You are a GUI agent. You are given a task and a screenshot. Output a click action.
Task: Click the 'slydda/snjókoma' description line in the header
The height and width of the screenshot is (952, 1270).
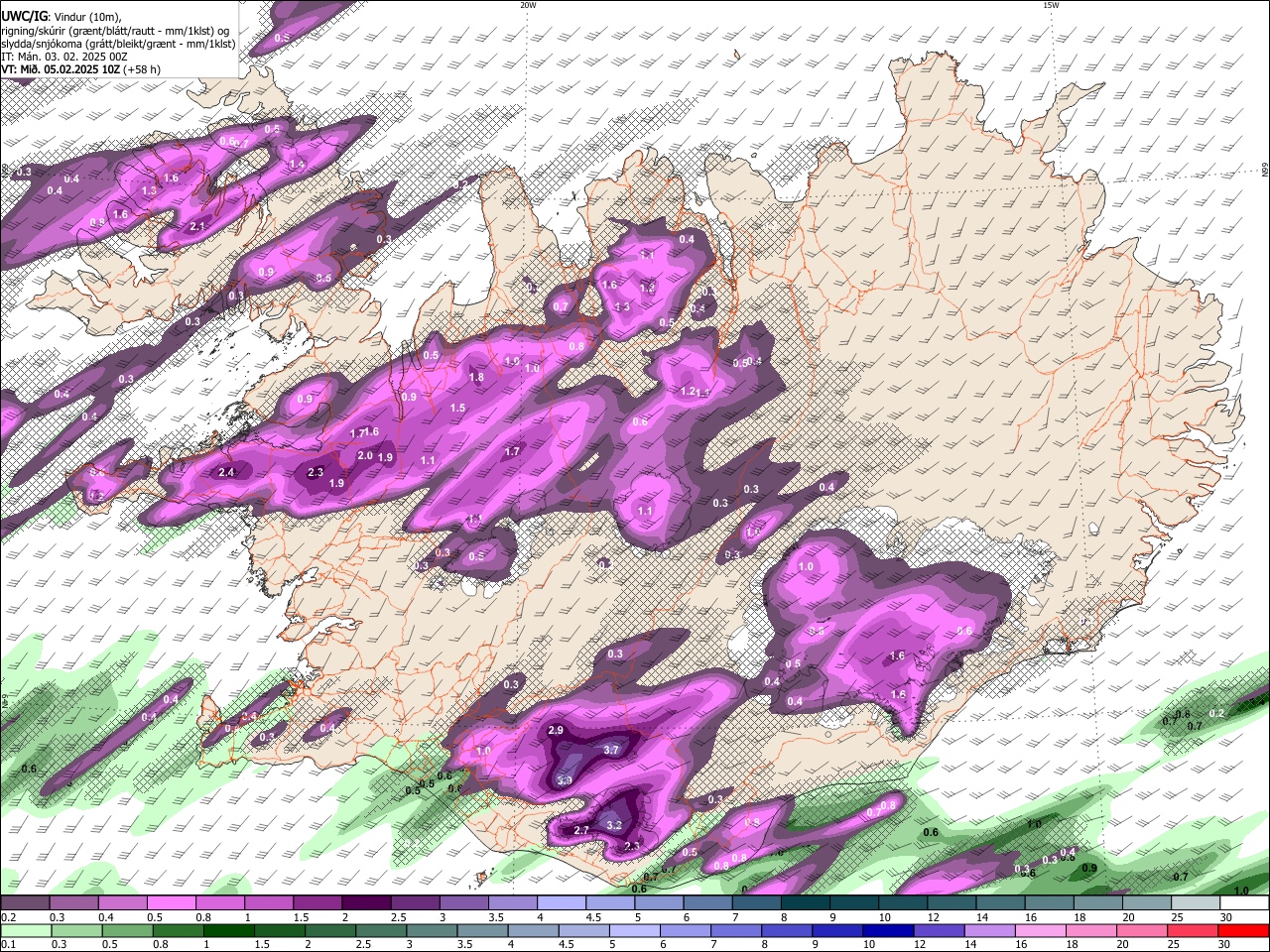[118, 44]
